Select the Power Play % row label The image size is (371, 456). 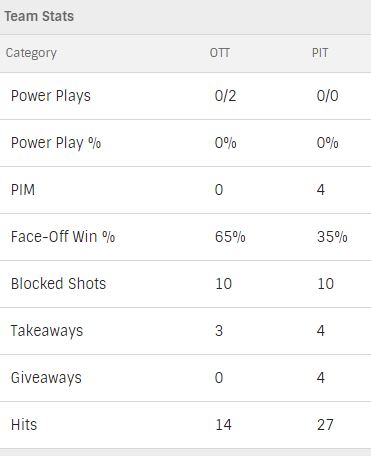(56, 143)
